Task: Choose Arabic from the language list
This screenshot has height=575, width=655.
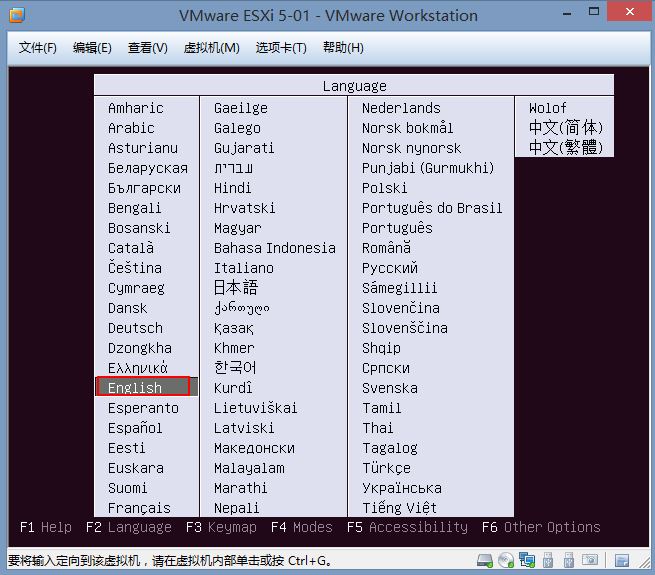Action: 131,128
